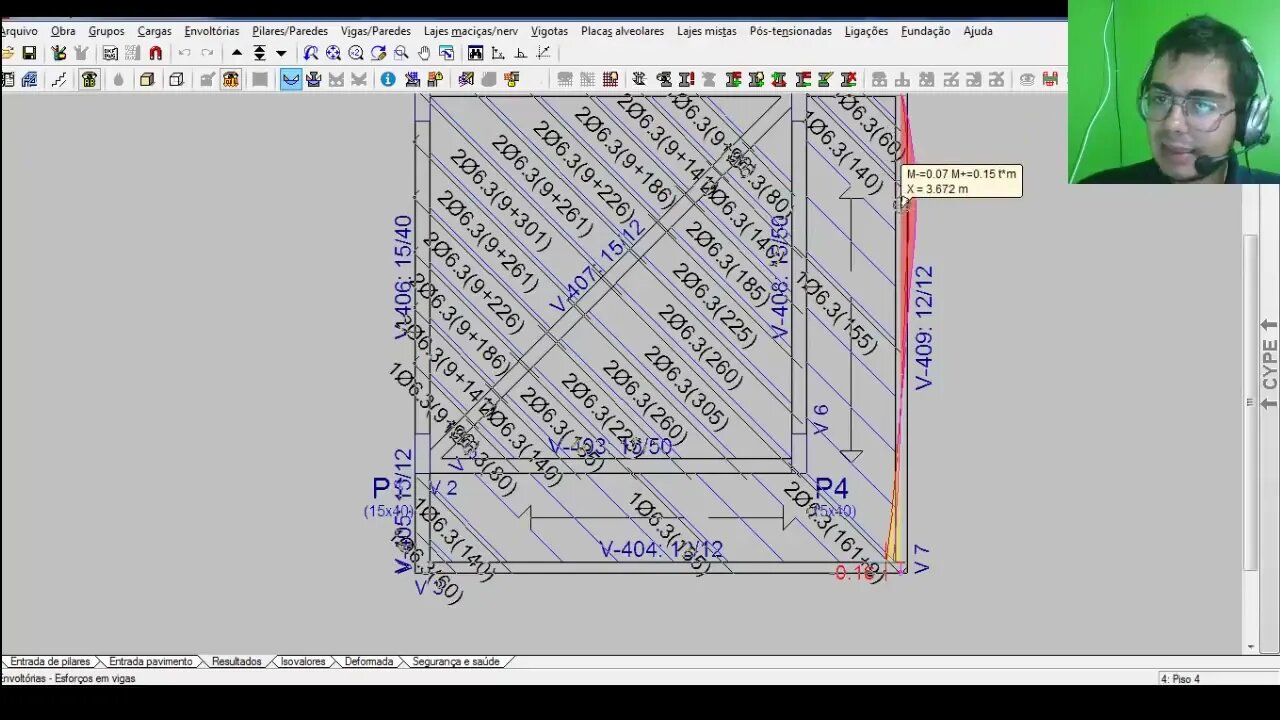Click the x2 zoom magnifier icon
Screen dimensions: 1280x720
coord(356,53)
